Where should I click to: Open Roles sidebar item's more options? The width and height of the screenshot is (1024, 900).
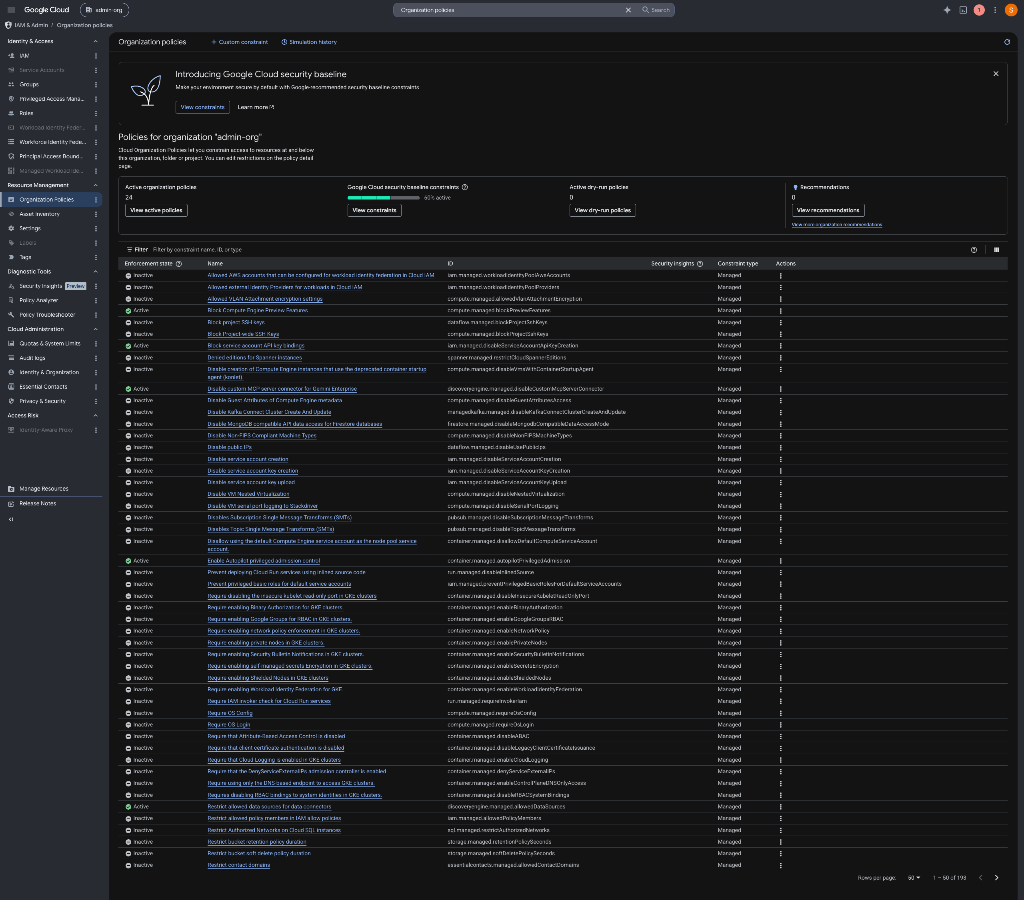coord(96,113)
